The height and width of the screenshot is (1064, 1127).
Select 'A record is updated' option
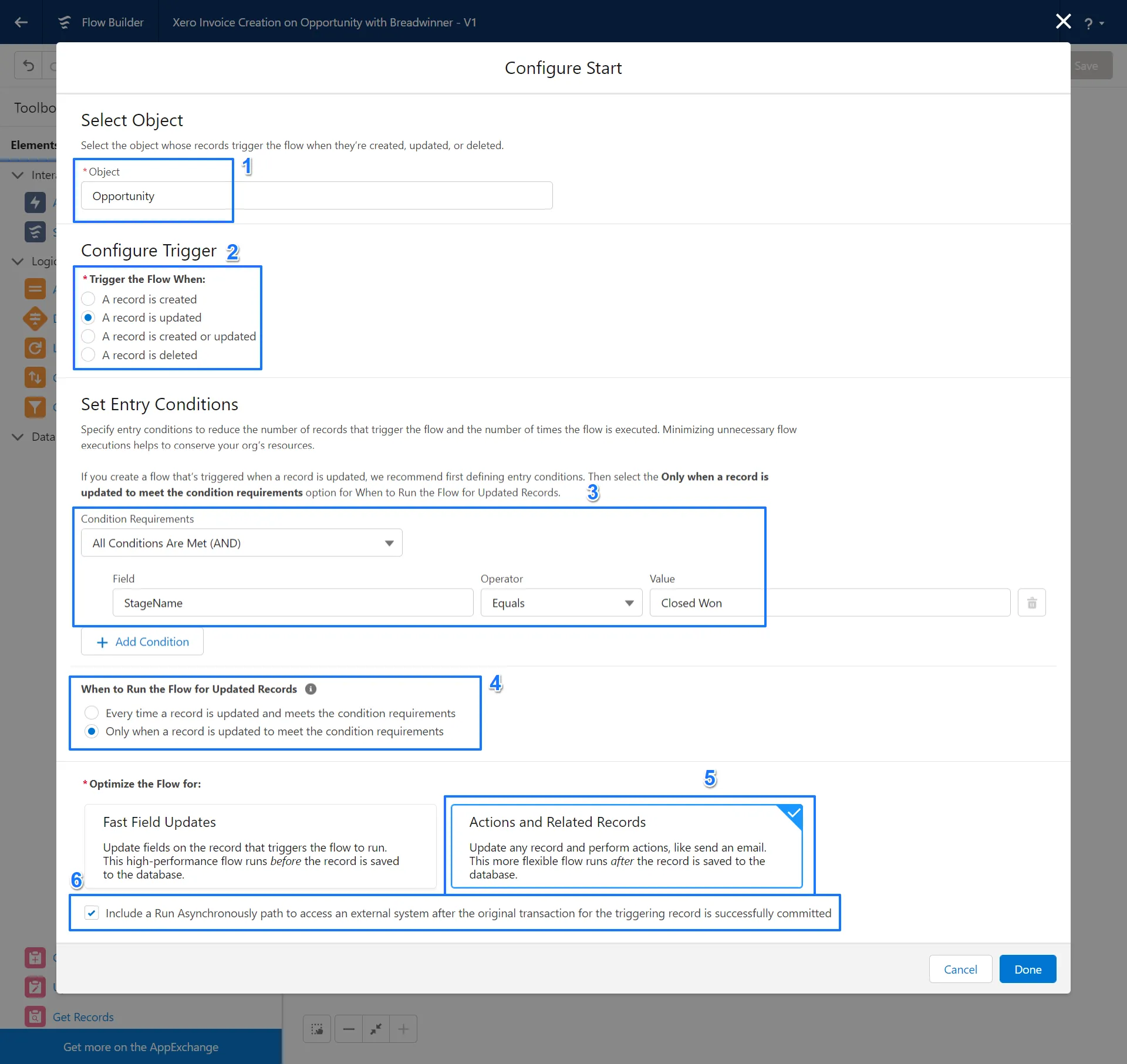pos(89,317)
